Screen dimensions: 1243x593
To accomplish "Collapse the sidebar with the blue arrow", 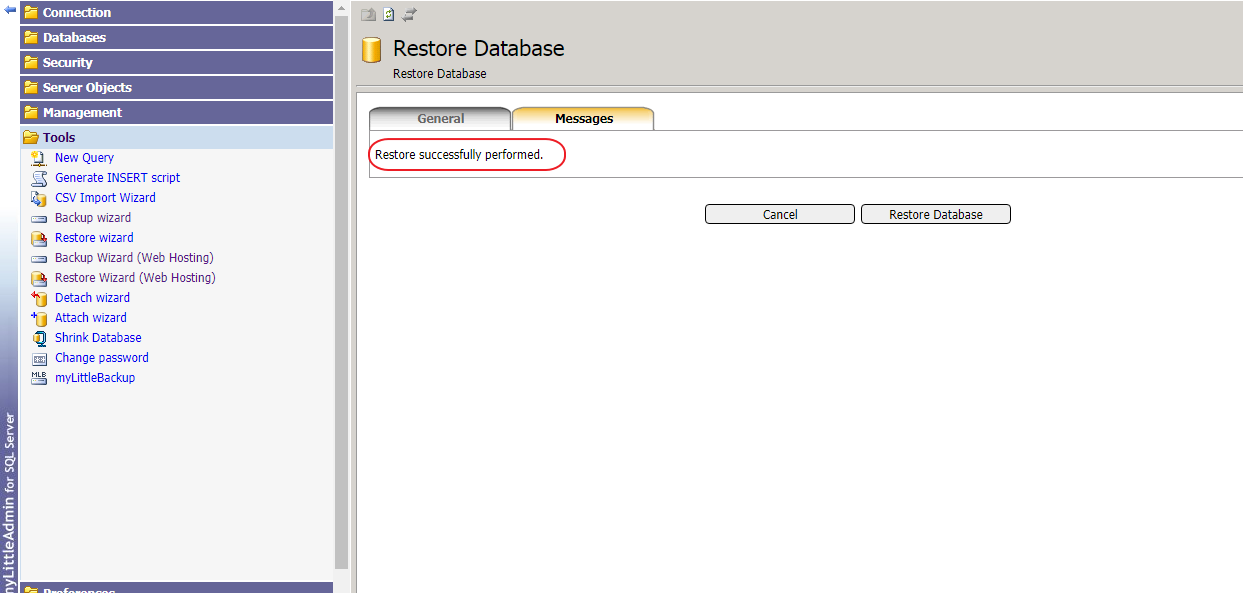I will (x=10, y=10).
